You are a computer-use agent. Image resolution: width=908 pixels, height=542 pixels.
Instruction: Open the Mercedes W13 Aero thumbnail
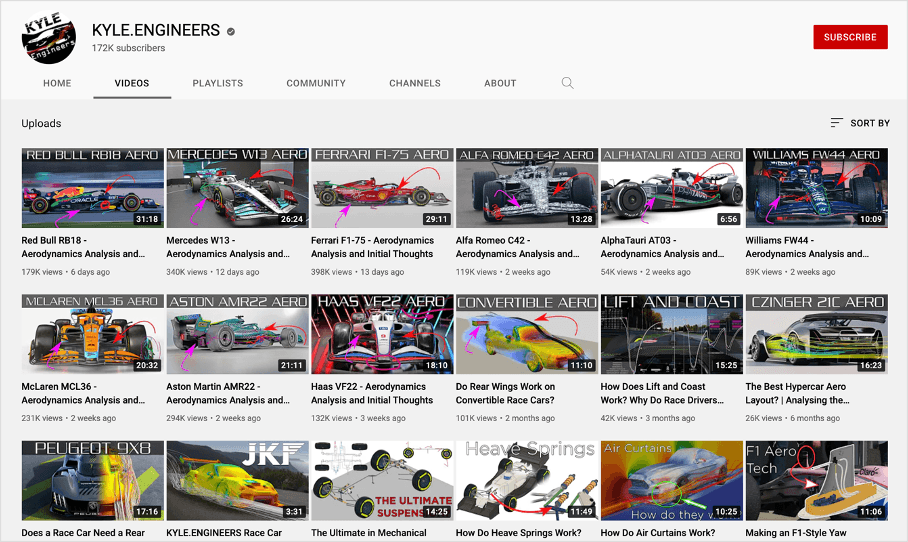point(237,188)
